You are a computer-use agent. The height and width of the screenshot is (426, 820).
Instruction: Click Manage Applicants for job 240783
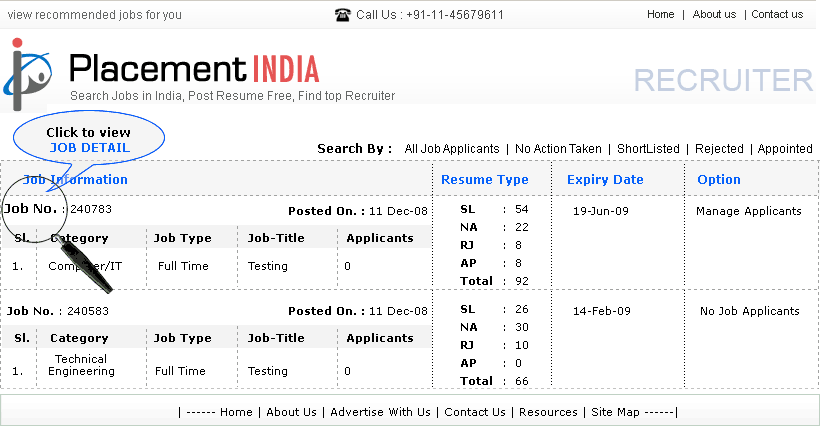(x=748, y=211)
